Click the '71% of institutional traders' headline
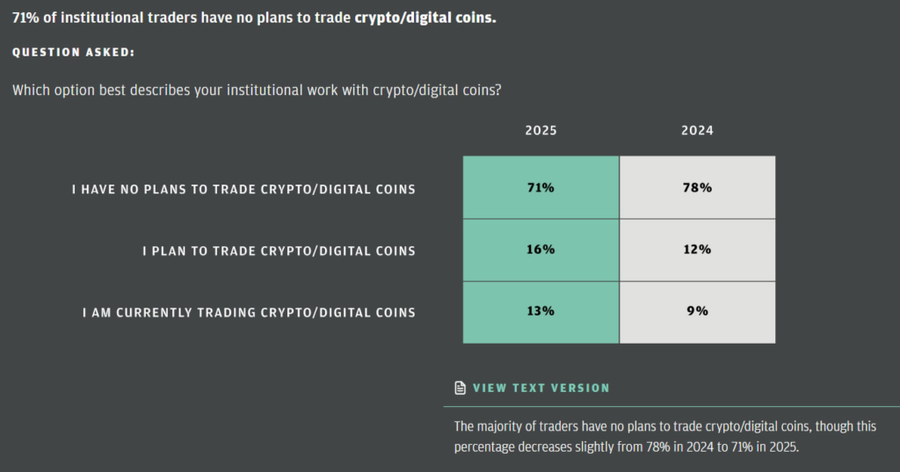The image size is (900, 472). [x=182, y=18]
